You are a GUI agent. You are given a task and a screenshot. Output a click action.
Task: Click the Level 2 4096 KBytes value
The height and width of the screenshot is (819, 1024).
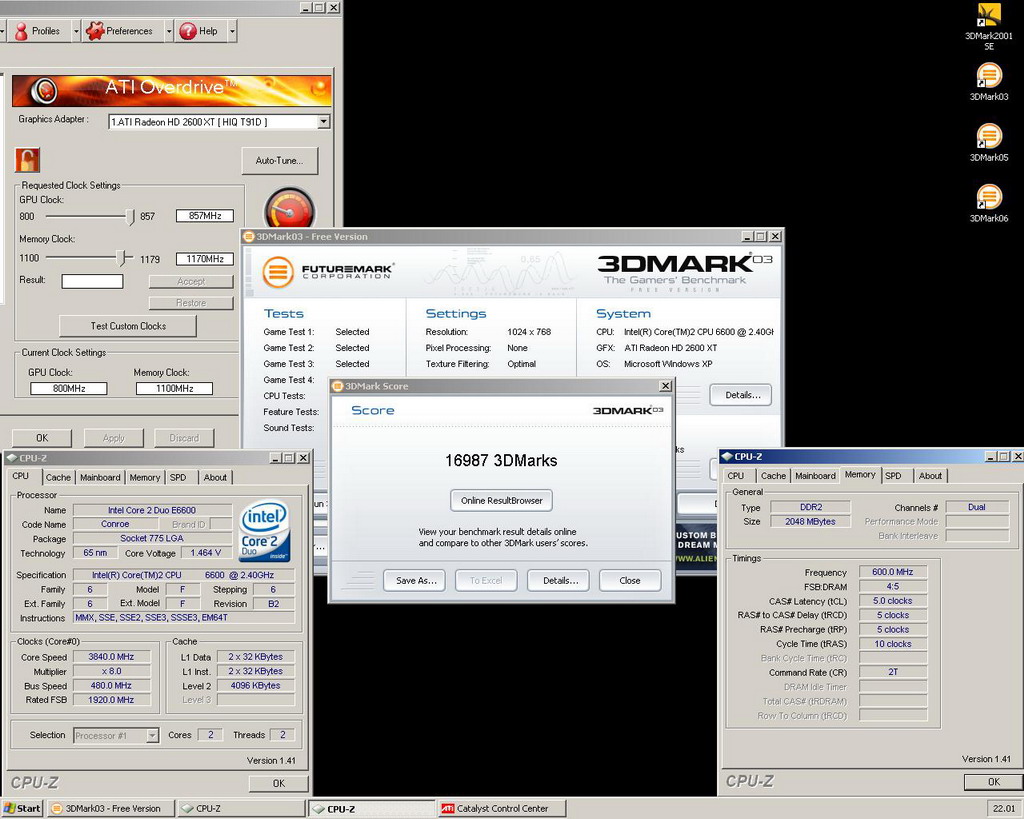[x=255, y=685]
